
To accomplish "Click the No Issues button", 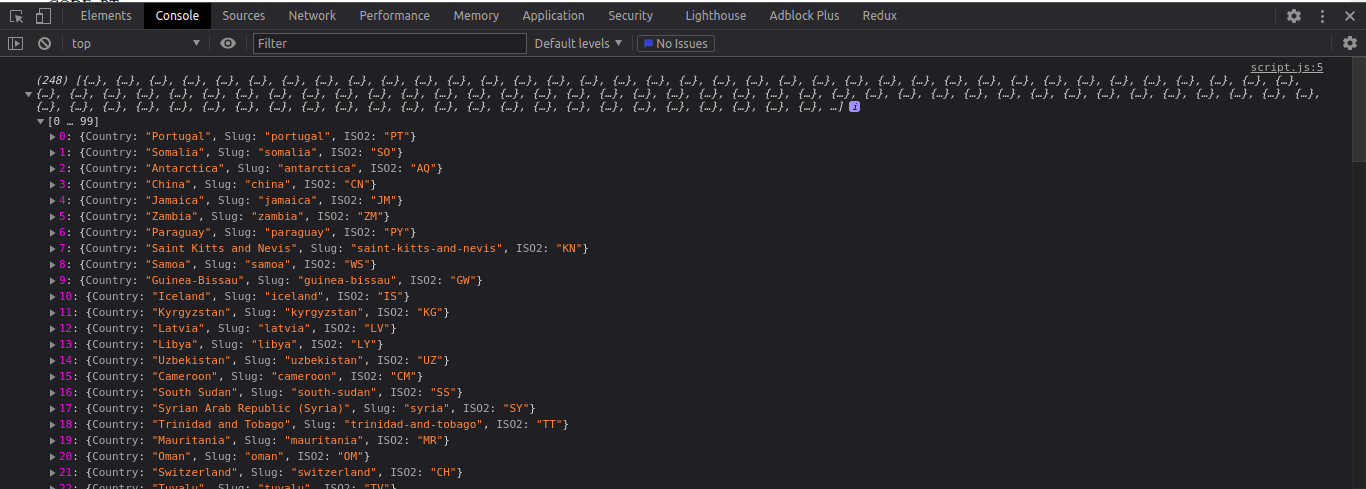I will click(x=675, y=43).
